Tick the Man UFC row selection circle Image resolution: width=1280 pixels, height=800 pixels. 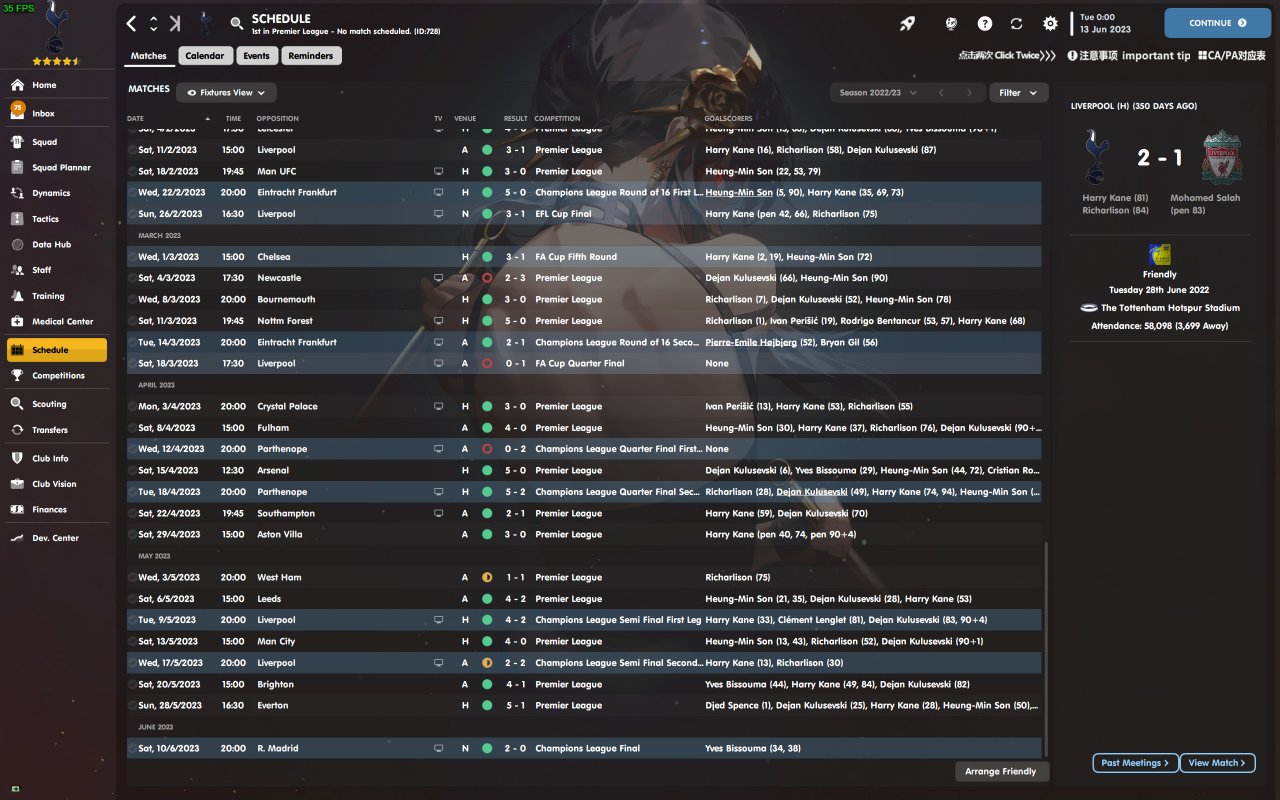coord(133,171)
